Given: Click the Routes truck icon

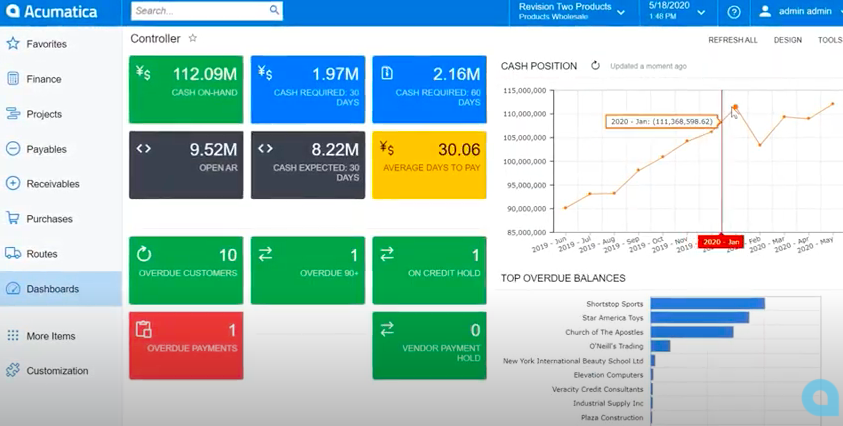Looking at the screenshot, I should 13,253.
